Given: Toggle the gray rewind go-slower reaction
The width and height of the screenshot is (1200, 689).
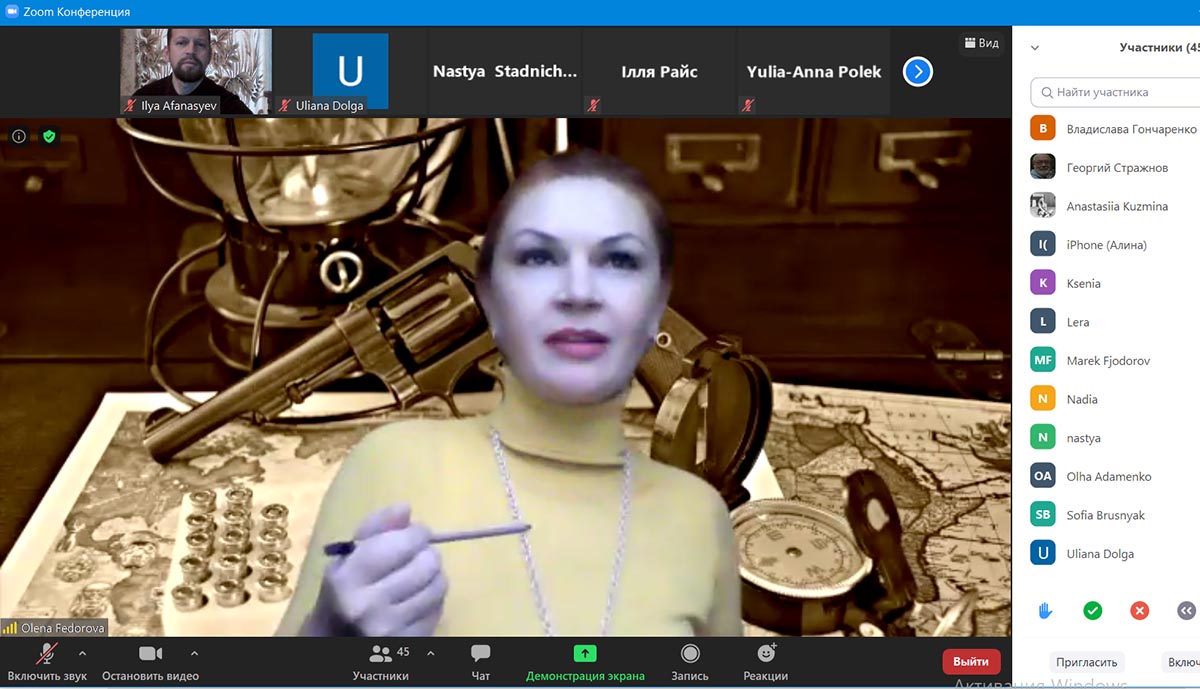Looking at the screenshot, I should (x=1187, y=610).
